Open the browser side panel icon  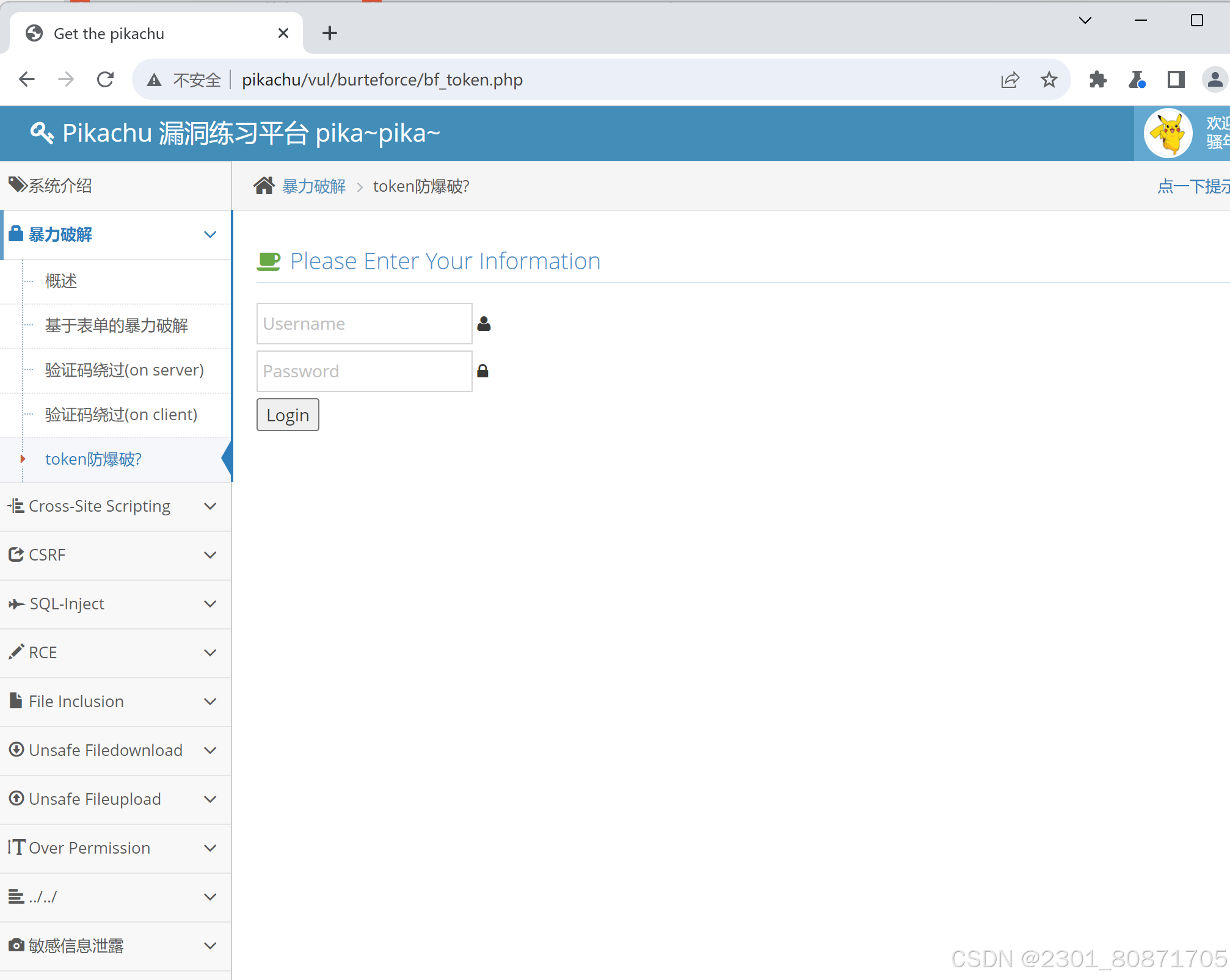(x=1176, y=79)
